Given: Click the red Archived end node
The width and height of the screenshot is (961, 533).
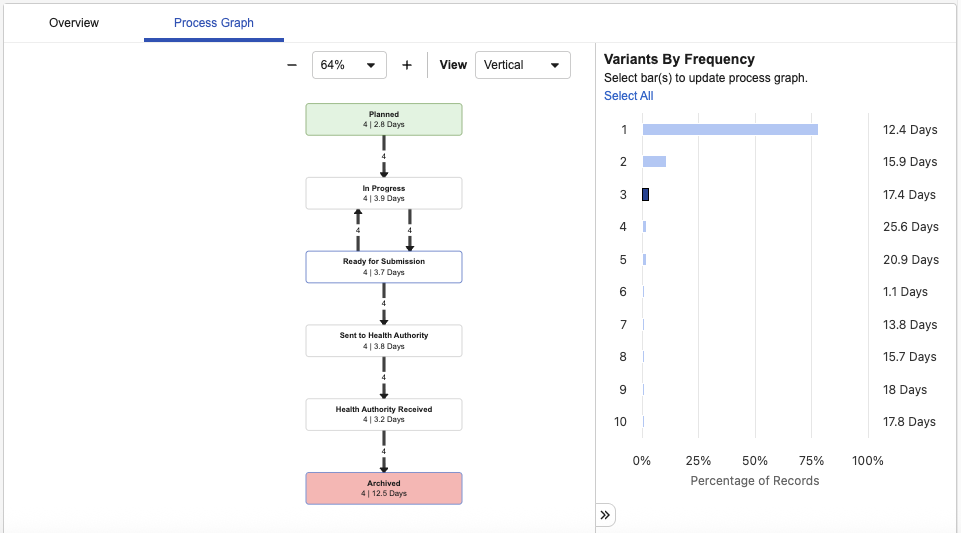Looking at the screenshot, I should click(384, 488).
